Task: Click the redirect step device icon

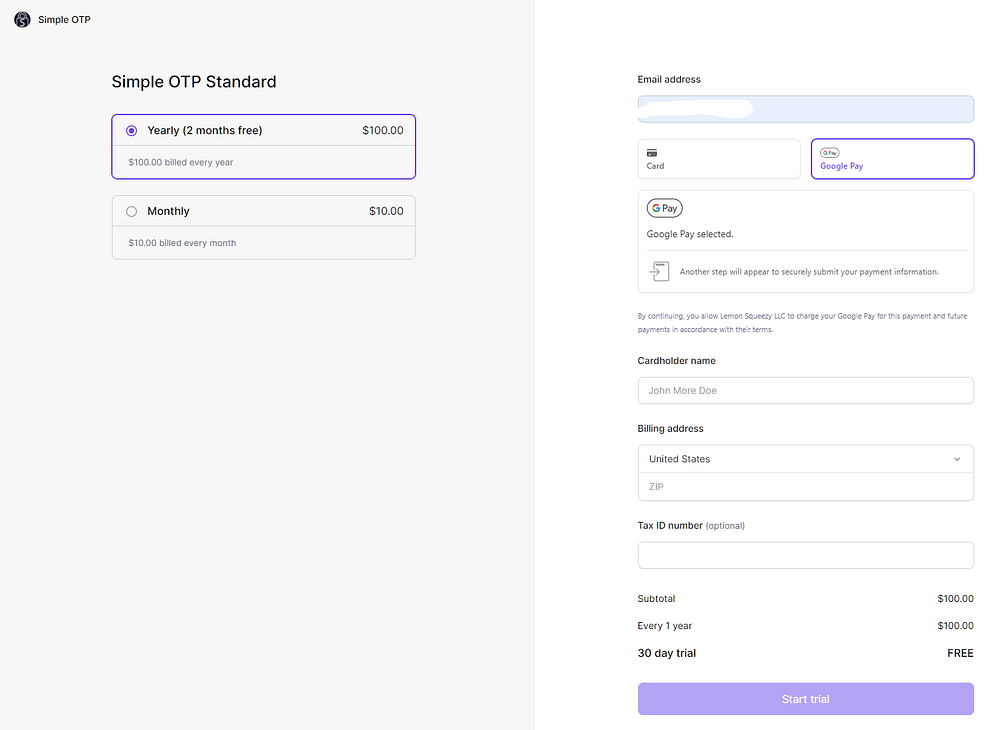Action: pyautogui.click(x=659, y=271)
